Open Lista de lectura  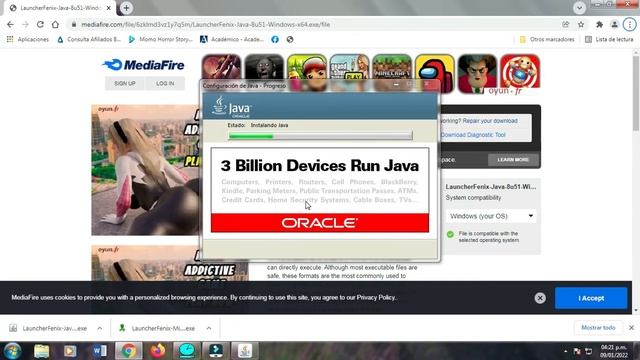609,40
